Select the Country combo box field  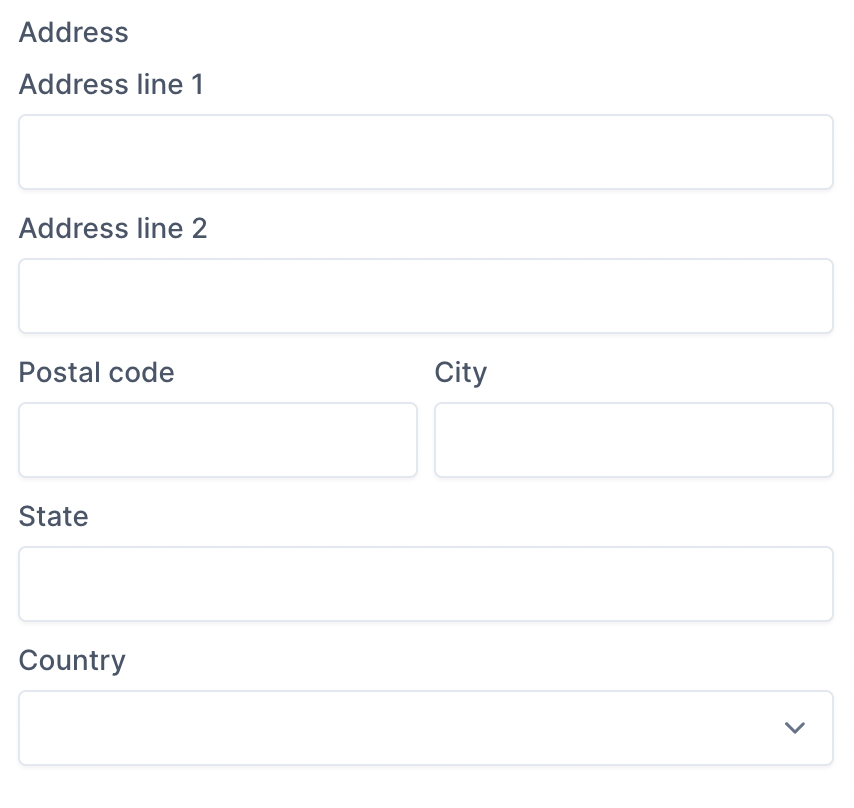coord(426,727)
